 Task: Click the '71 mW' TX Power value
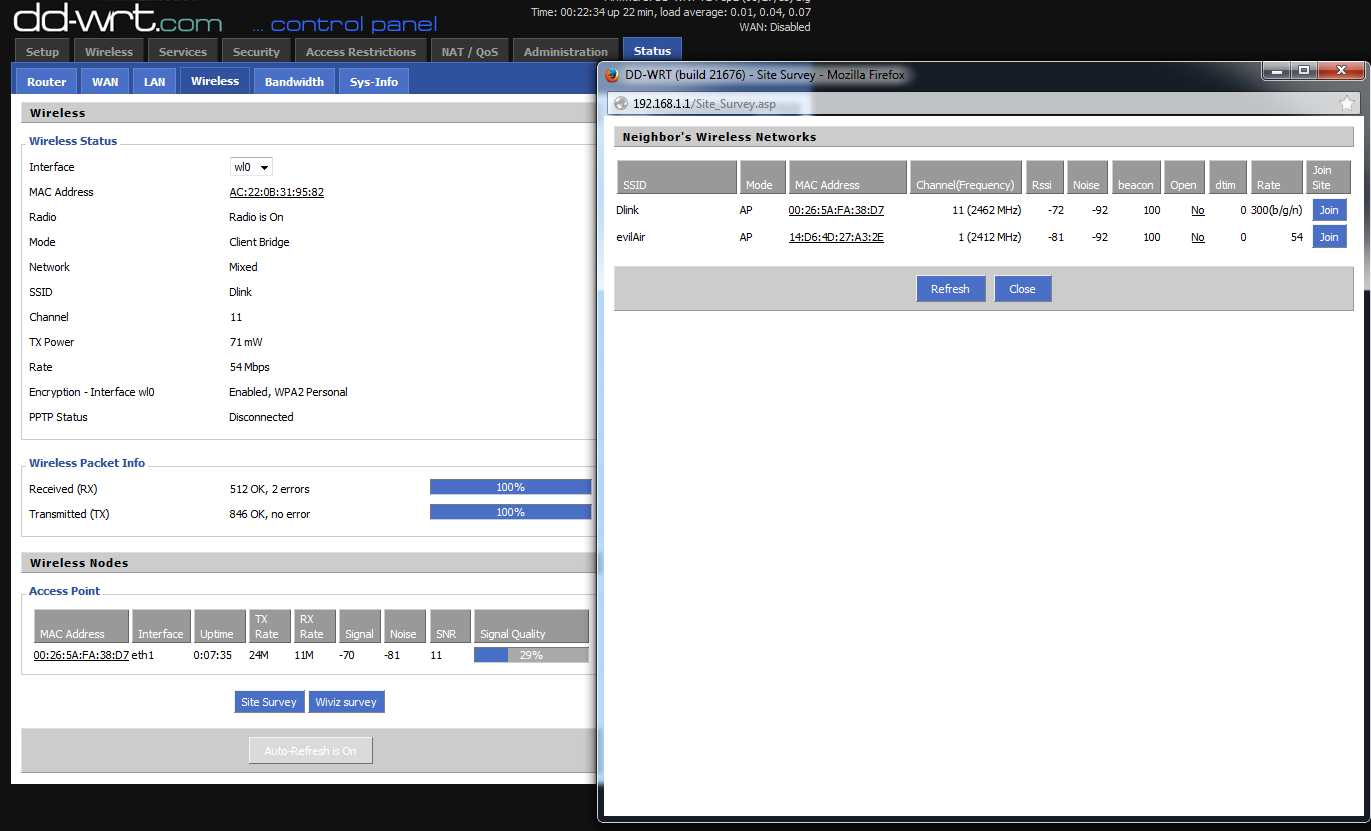(246, 342)
